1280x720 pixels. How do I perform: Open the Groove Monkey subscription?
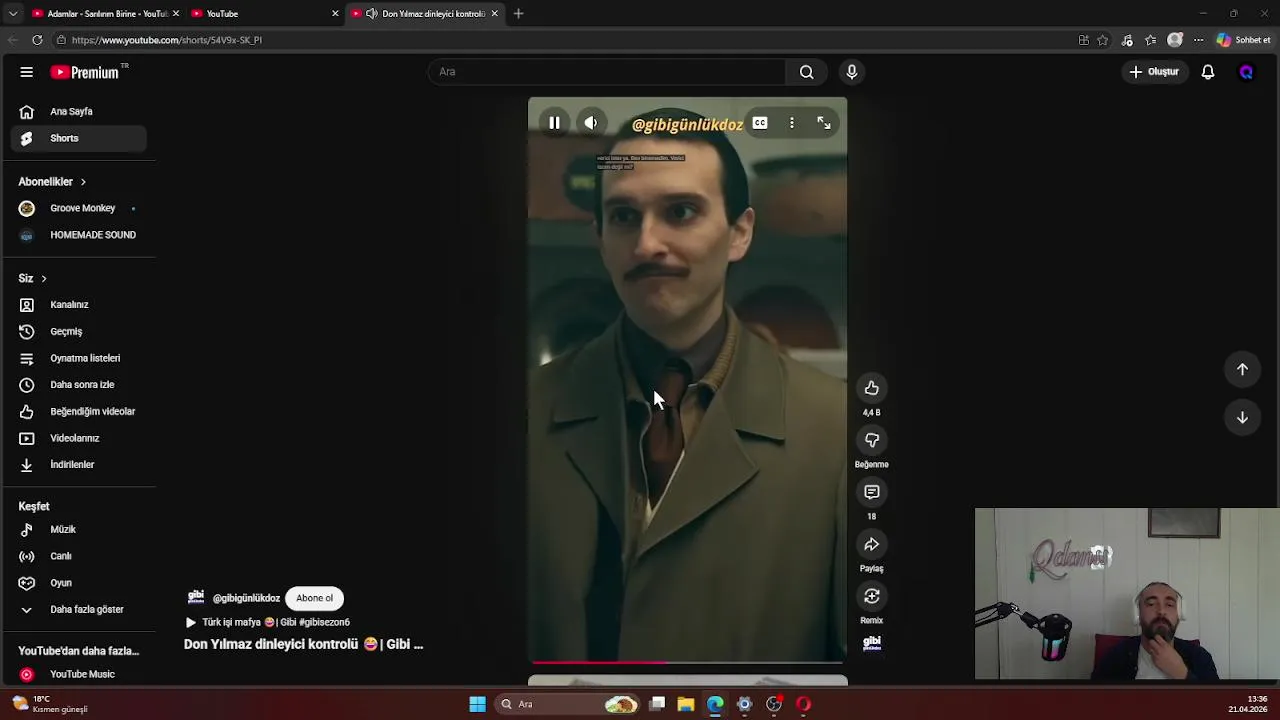(79, 208)
